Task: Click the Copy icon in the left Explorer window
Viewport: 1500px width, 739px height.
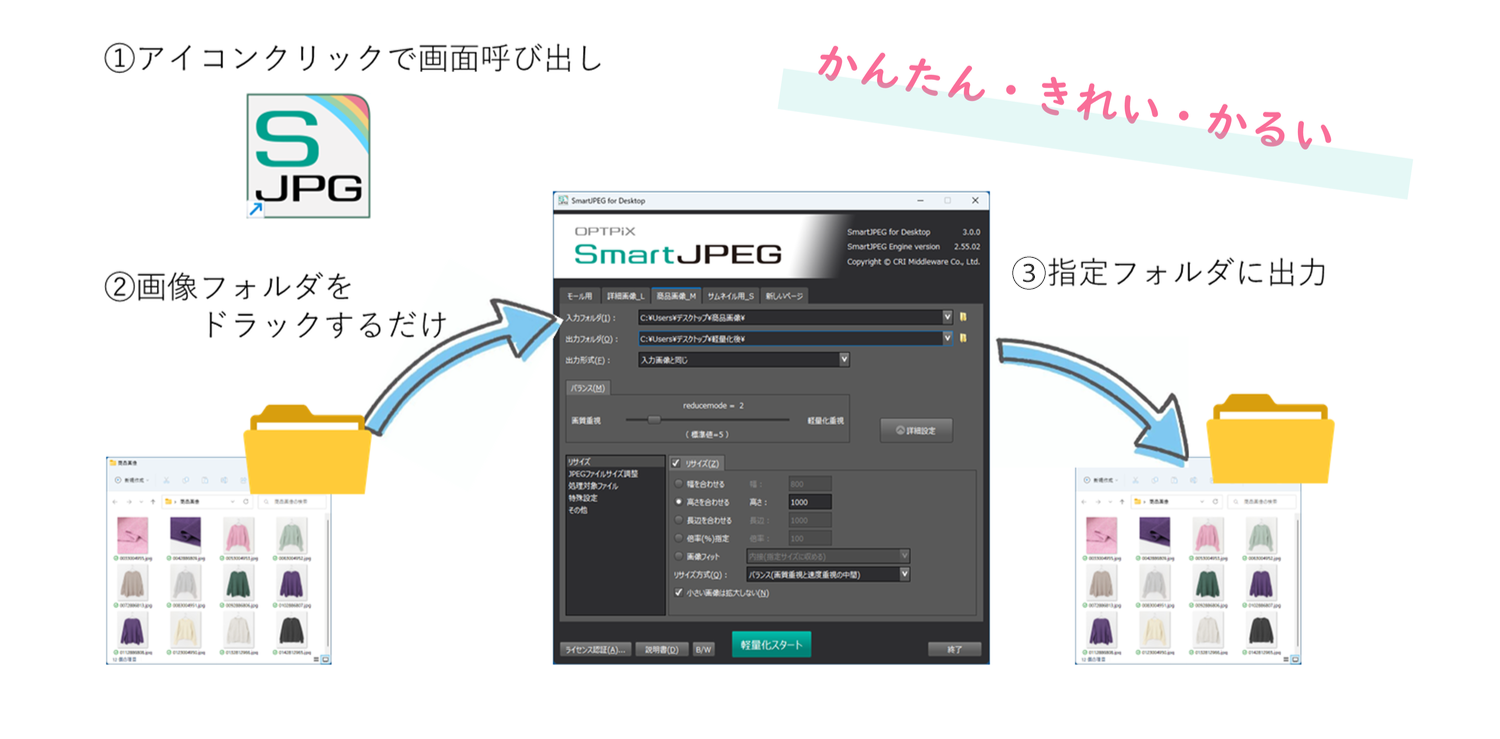Action: pyautogui.click(x=185, y=480)
